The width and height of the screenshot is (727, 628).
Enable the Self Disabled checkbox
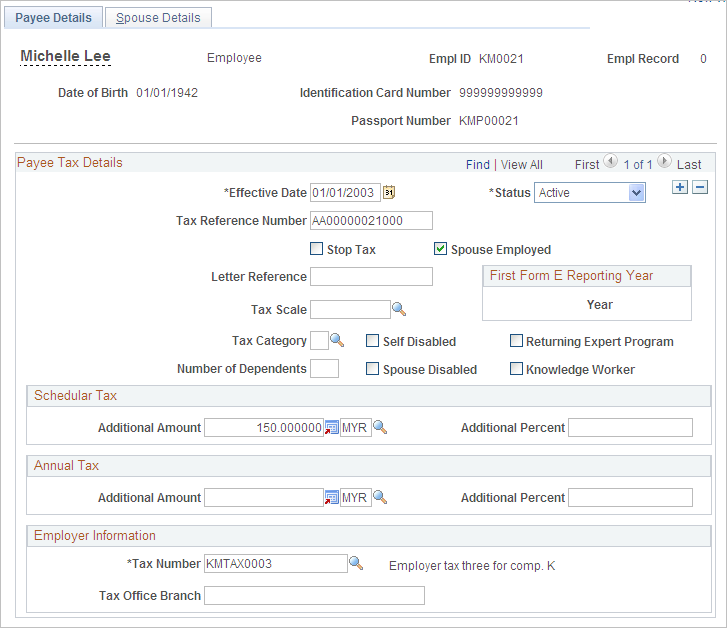click(372, 341)
